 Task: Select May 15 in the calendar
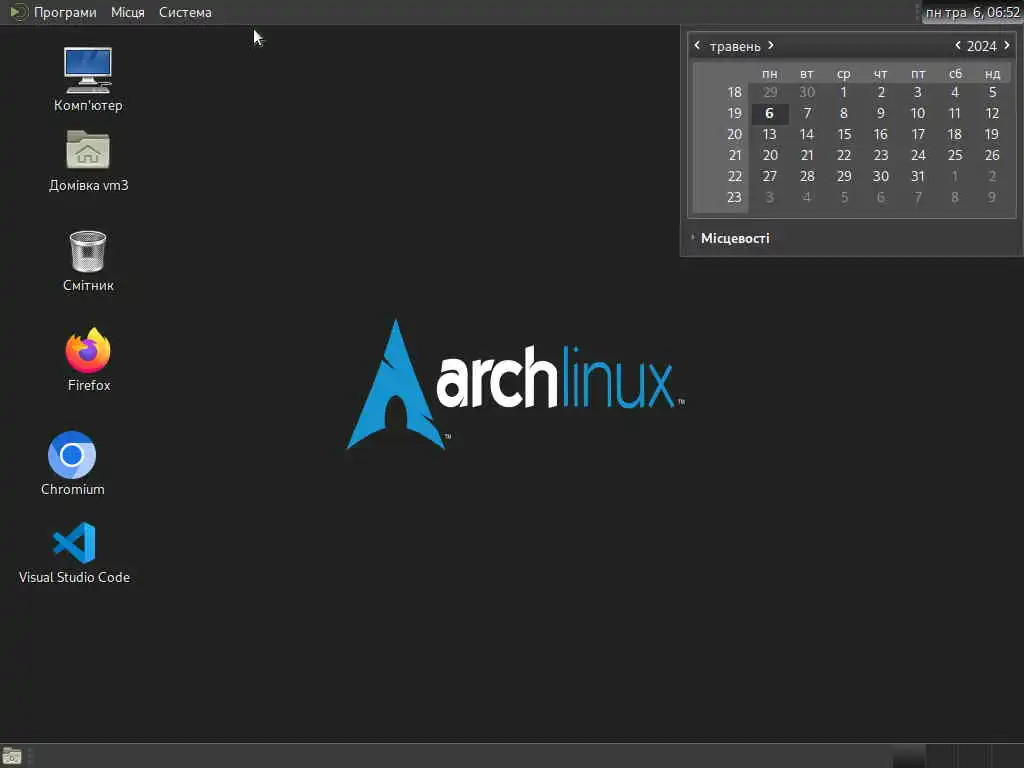[844, 135]
